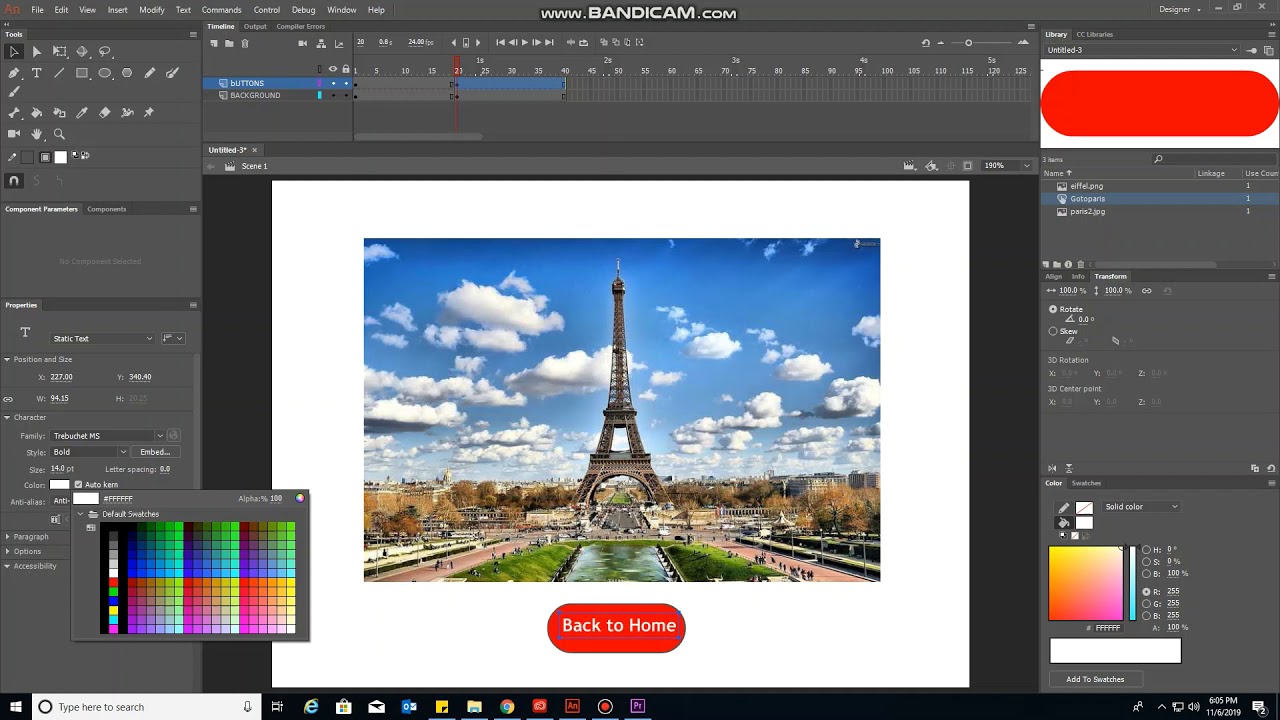Select the Skew radio button
This screenshot has width=1280, height=720.
[x=1053, y=331]
